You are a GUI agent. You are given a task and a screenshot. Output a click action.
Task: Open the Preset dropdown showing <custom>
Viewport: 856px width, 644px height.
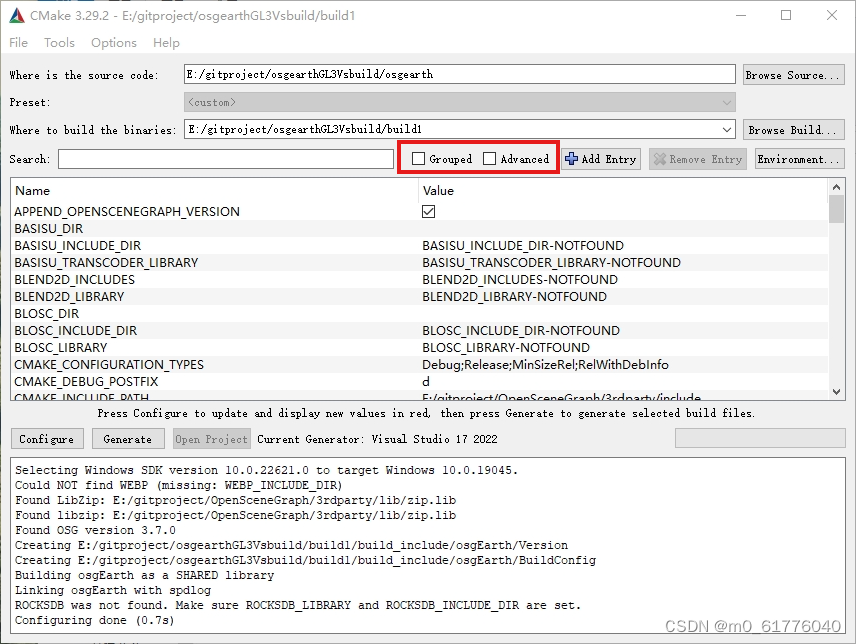tap(726, 101)
